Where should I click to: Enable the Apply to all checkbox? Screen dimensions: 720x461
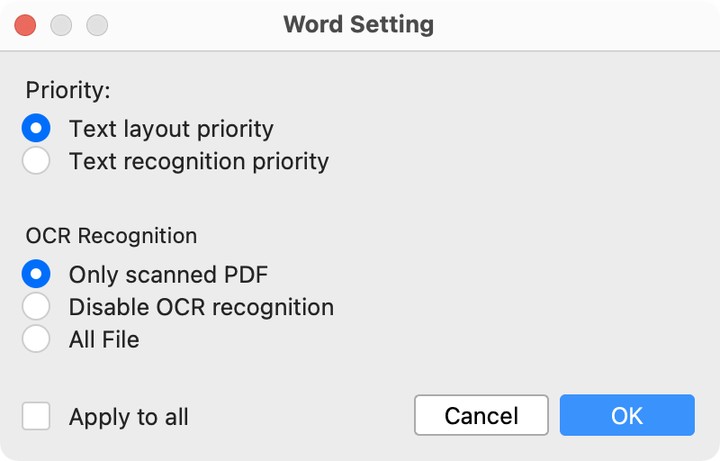36,416
